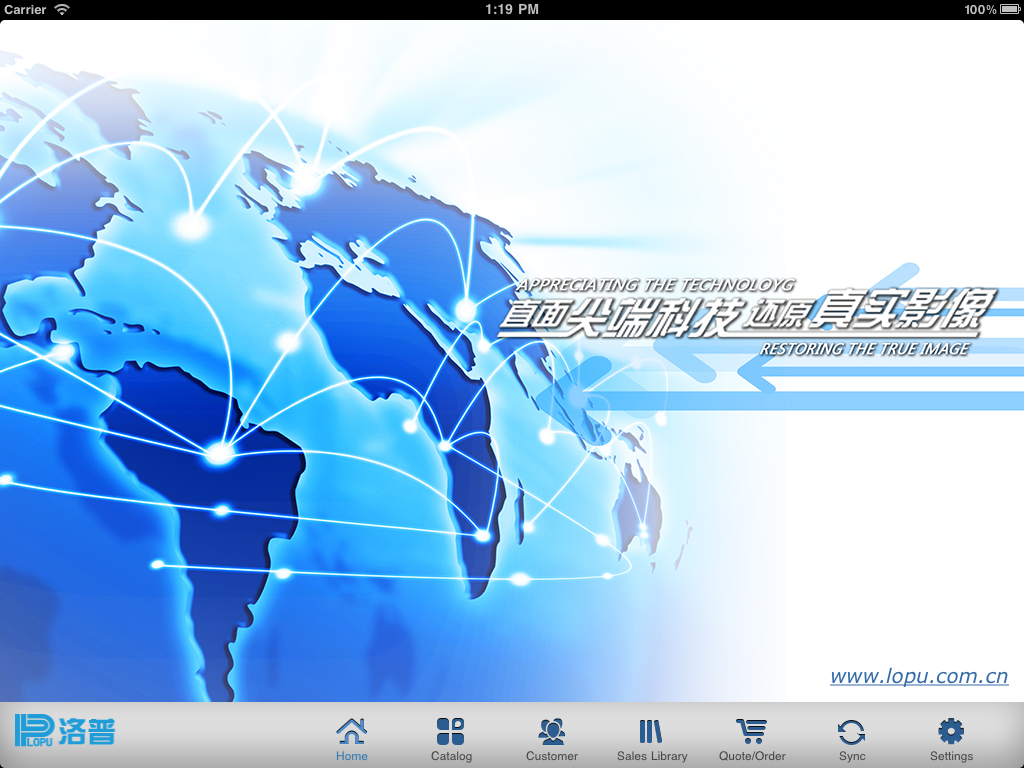Click the LOPU logo in bottom bar

click(x=65, y=730)
